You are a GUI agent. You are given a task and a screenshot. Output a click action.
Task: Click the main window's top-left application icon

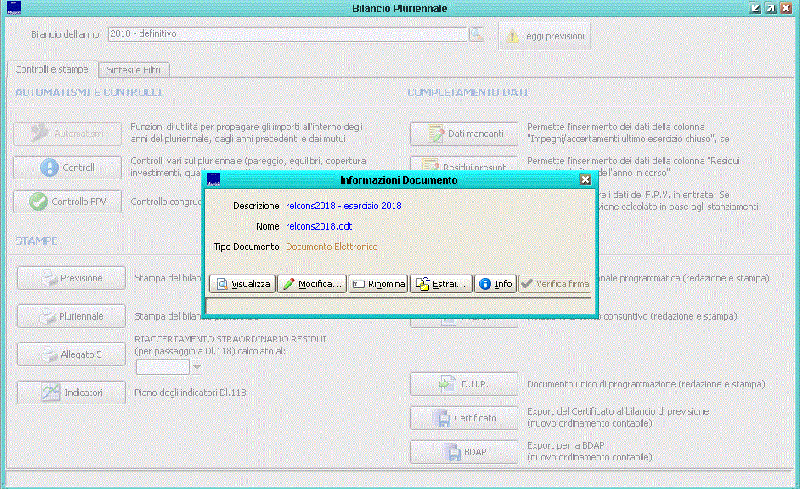click(14, 8)
